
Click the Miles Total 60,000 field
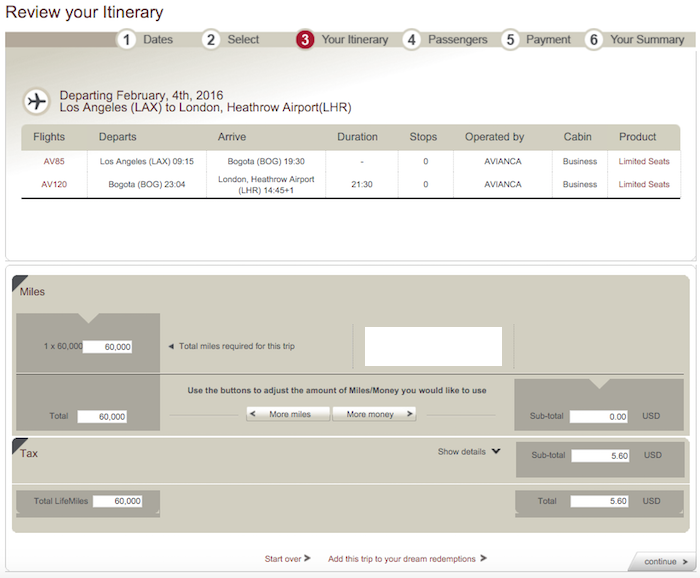(102, 416)
